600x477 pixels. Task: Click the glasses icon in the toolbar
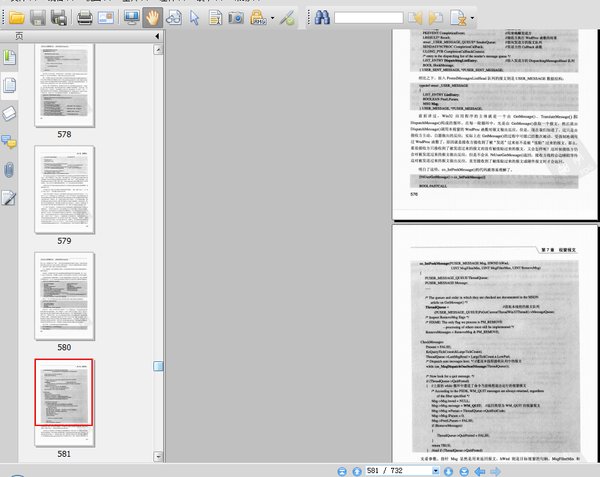(174, 18)
